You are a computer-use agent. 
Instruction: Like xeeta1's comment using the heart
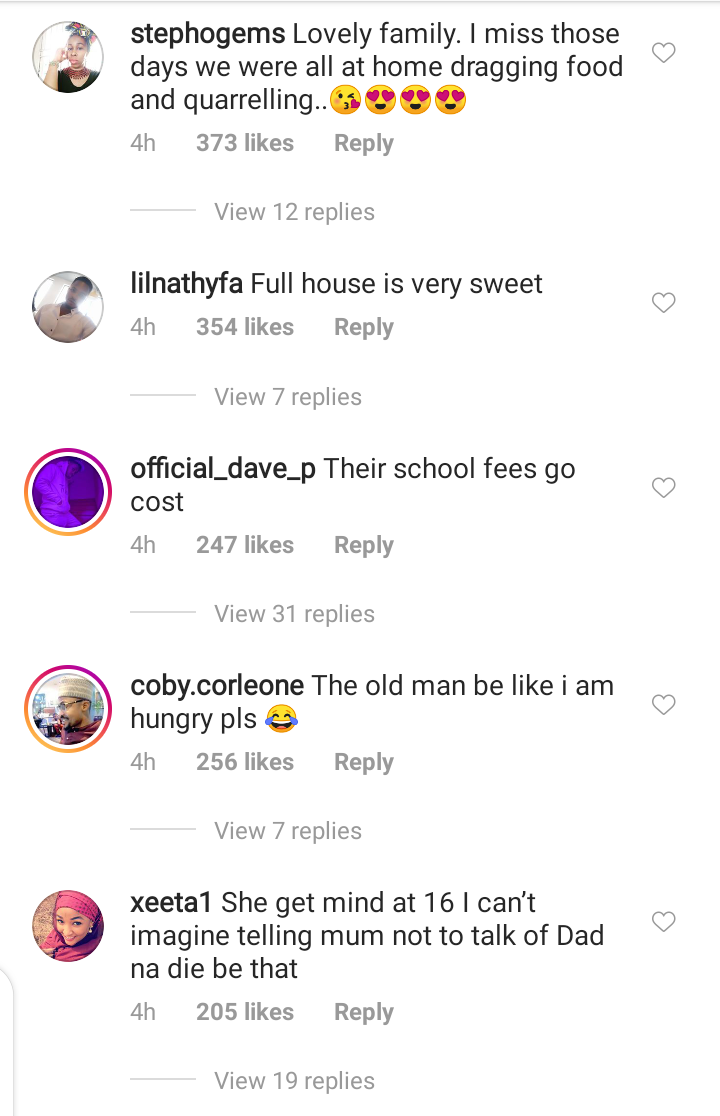pyautogui.click(x=663, y=921)
